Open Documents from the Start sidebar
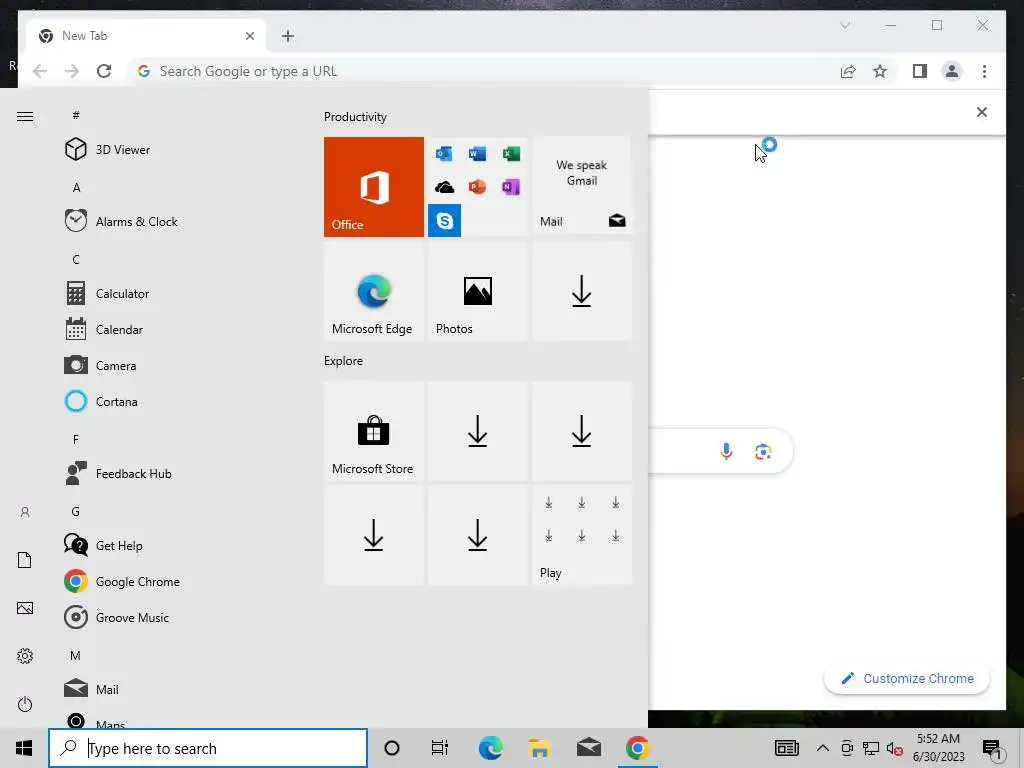This screenshot has height=768, width=1024. click(x=25, y=560)
